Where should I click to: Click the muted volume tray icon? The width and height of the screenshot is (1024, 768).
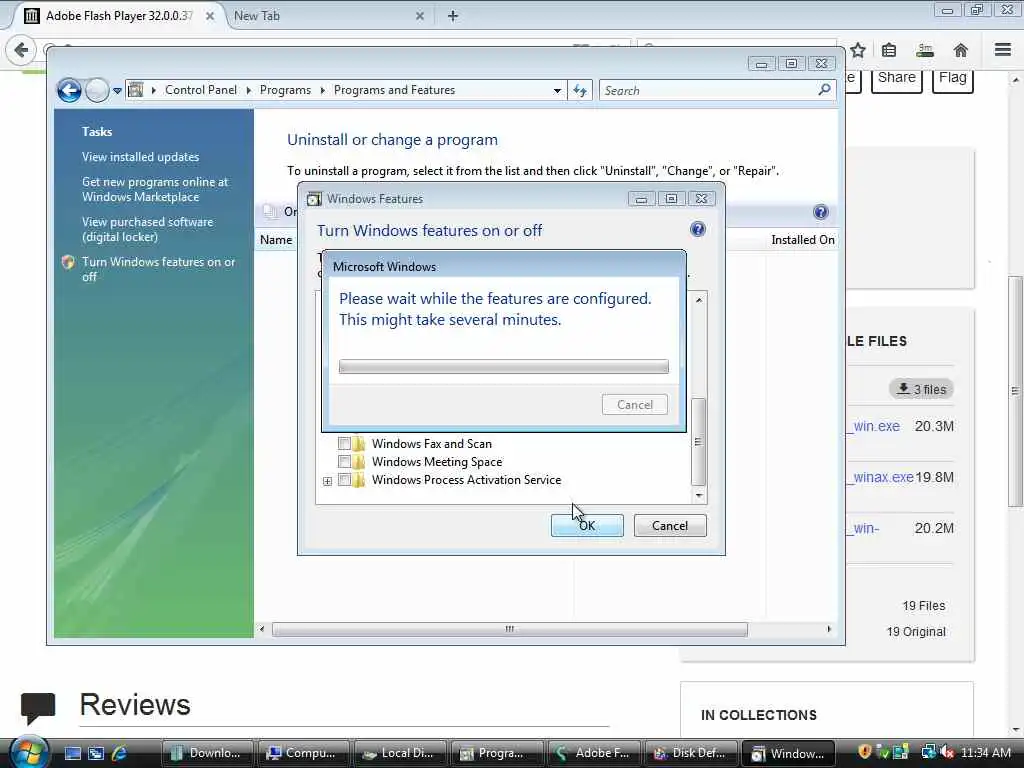coord(948,752)
